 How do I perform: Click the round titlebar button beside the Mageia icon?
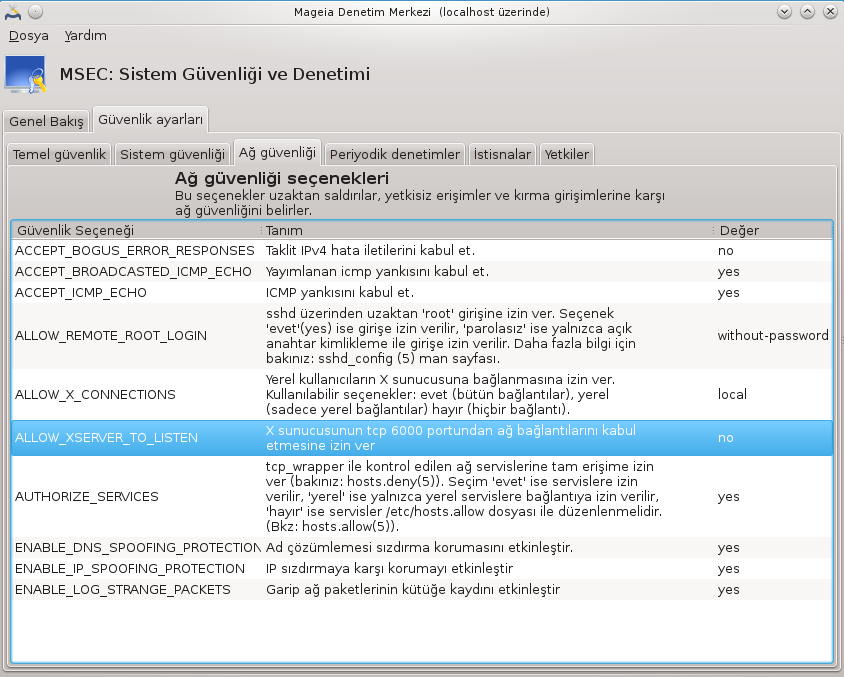tap(35, 12)
